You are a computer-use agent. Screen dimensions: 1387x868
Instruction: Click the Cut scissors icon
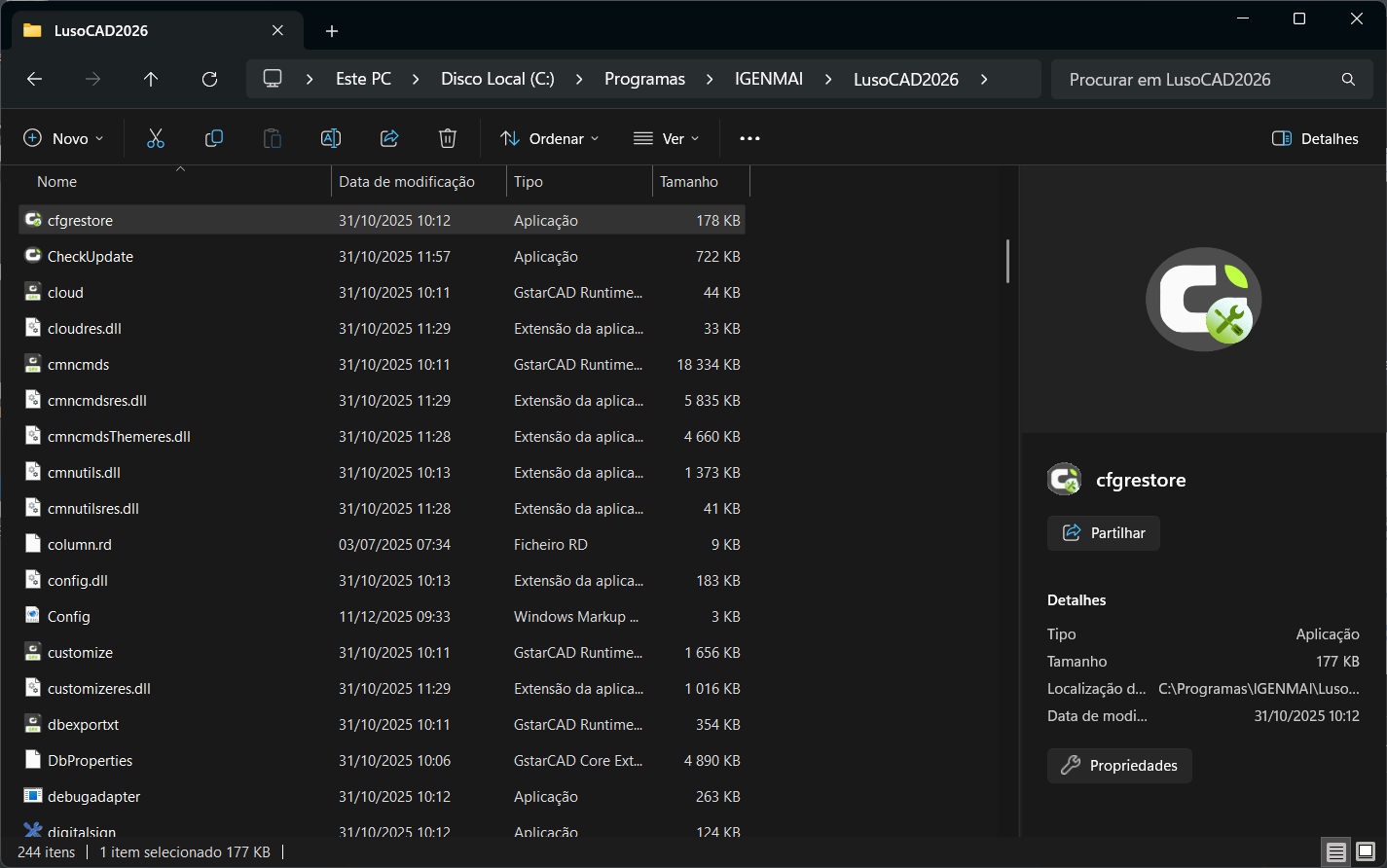156,138
